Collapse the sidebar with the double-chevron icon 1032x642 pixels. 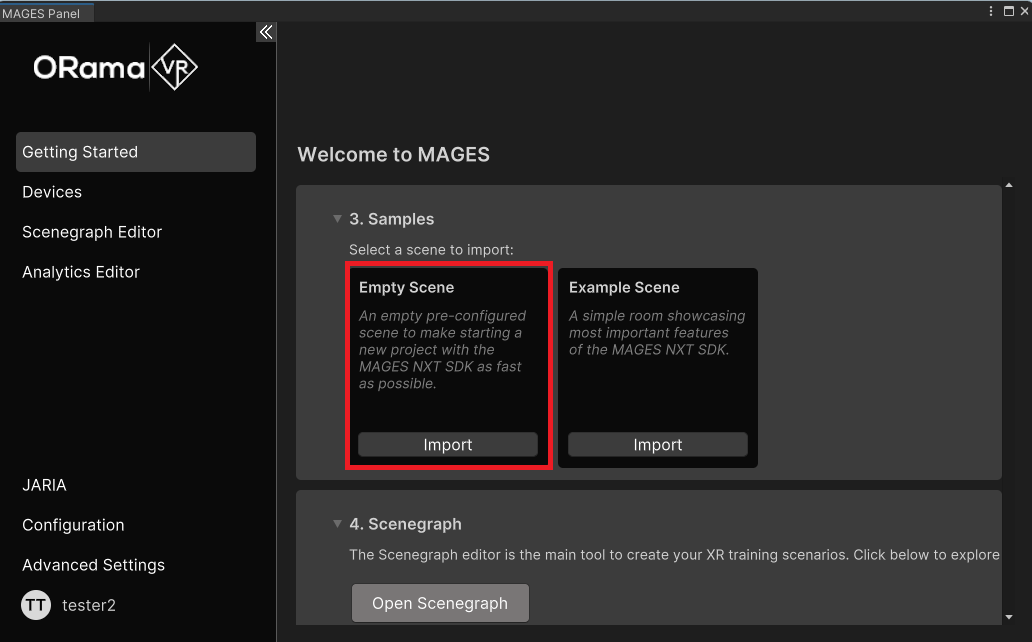[x=266, y=32]
